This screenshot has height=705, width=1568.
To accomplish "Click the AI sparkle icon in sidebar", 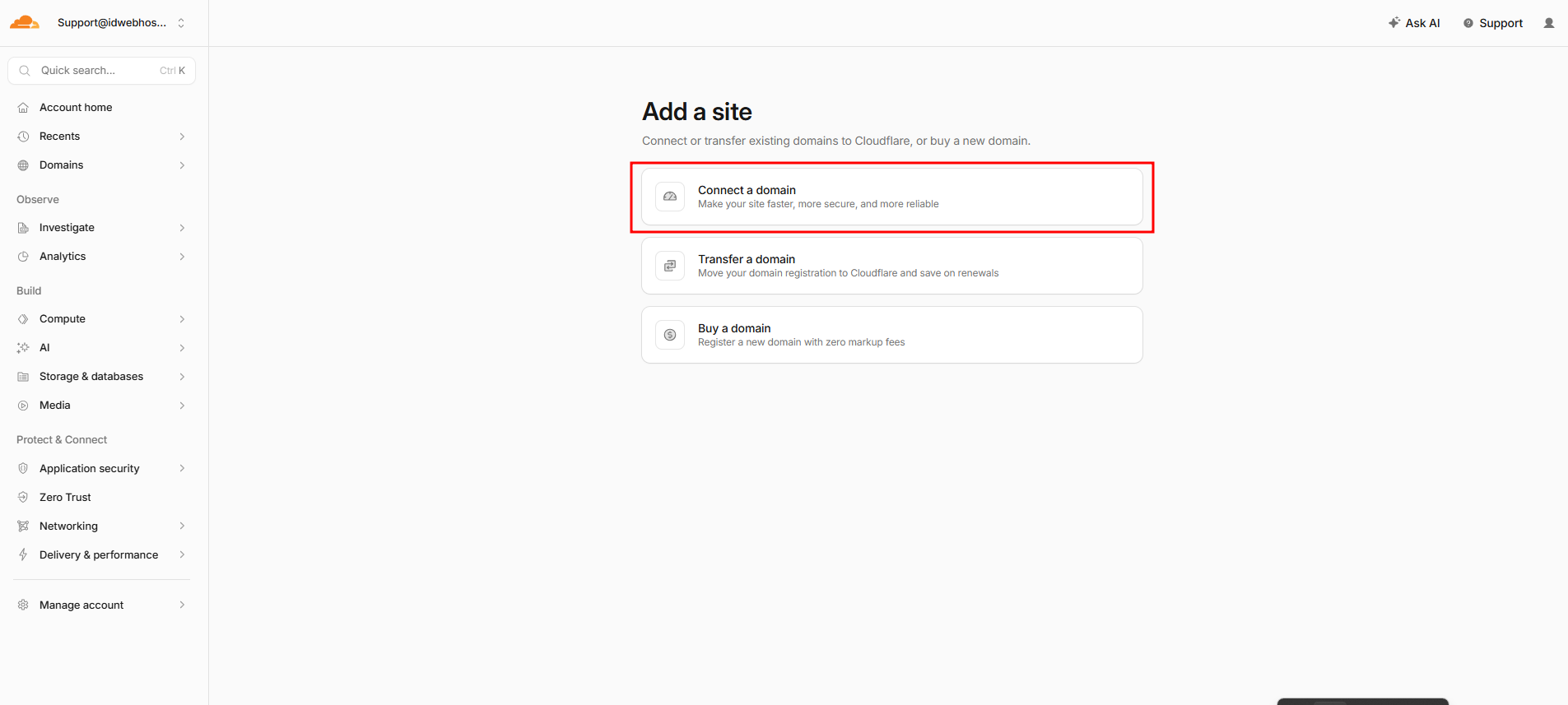I will click(23, 348).
